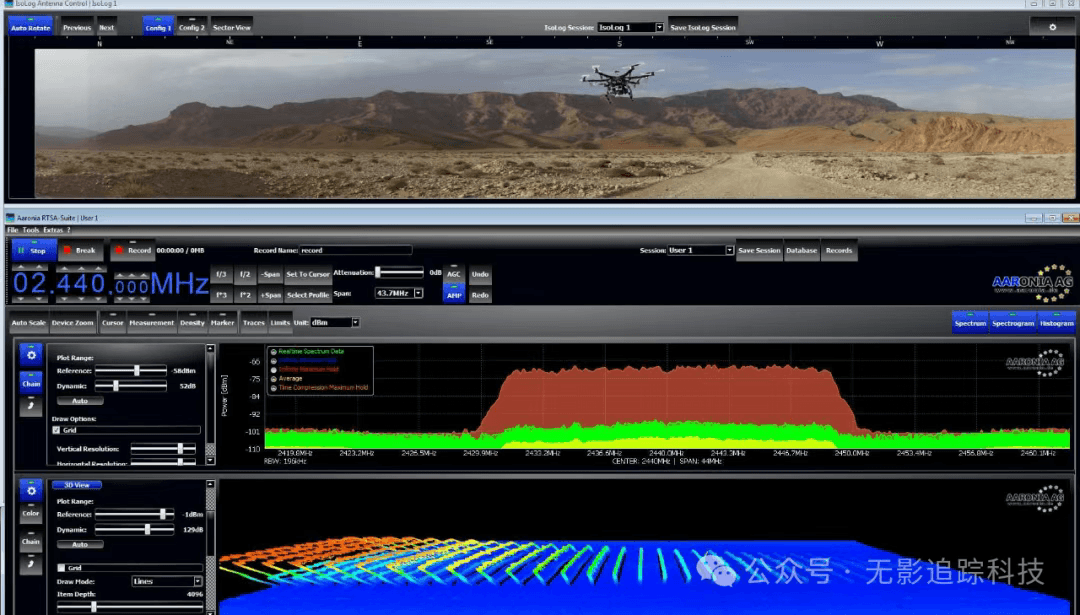This screenshot has height=615, width=1080.
Task: Adjust the Attenuation slider
Action: [378, 273]
